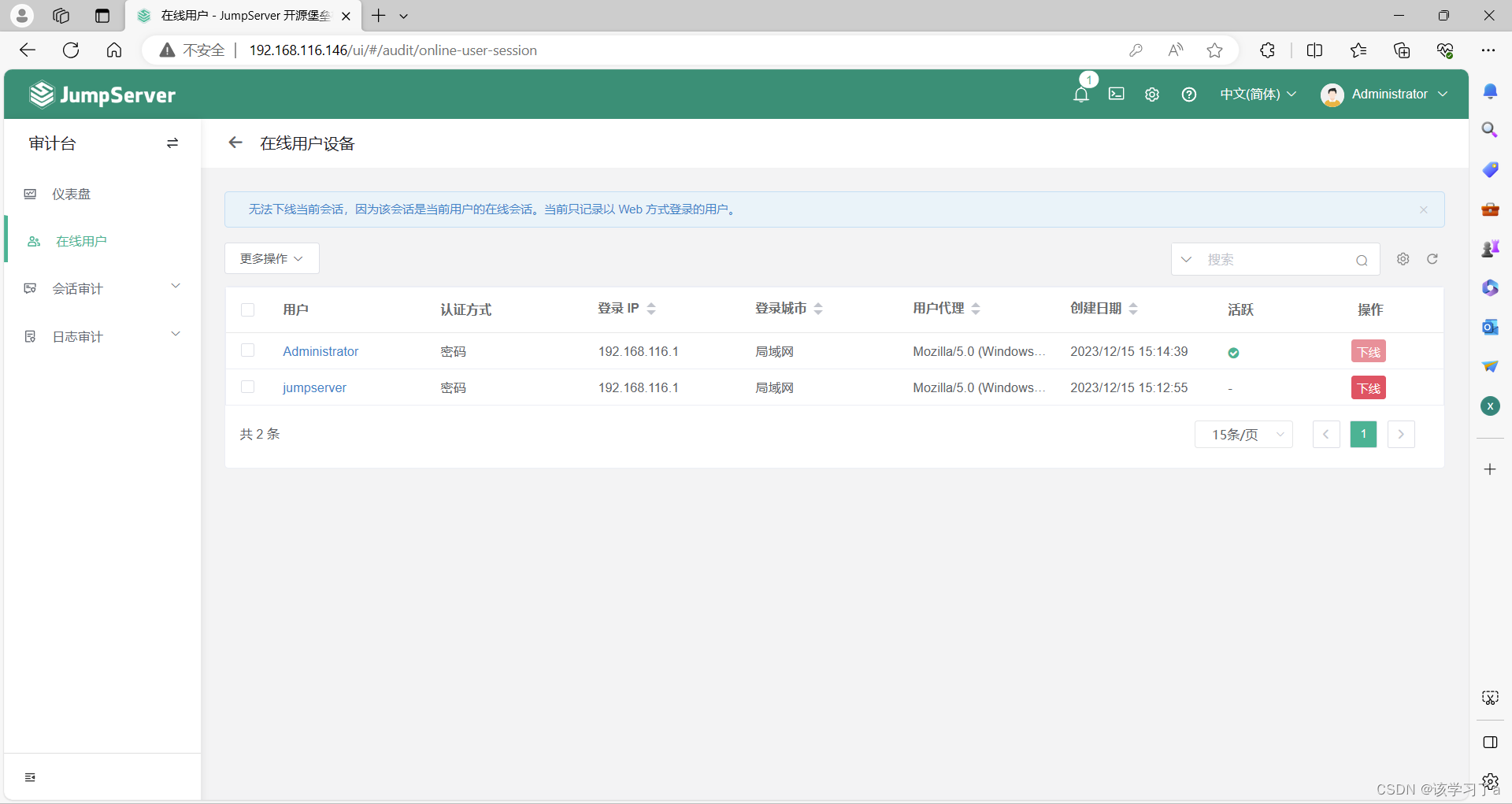
Task: Check the Administrator row checkbox
Action: (248, 350)
